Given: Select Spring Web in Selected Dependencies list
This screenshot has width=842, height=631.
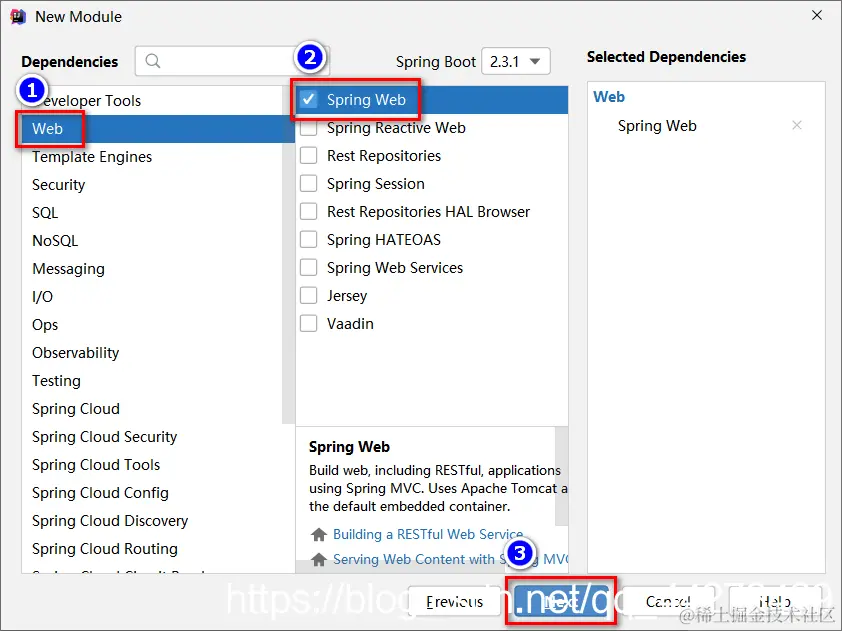Looking at the screenshot, I should [657, 126].
